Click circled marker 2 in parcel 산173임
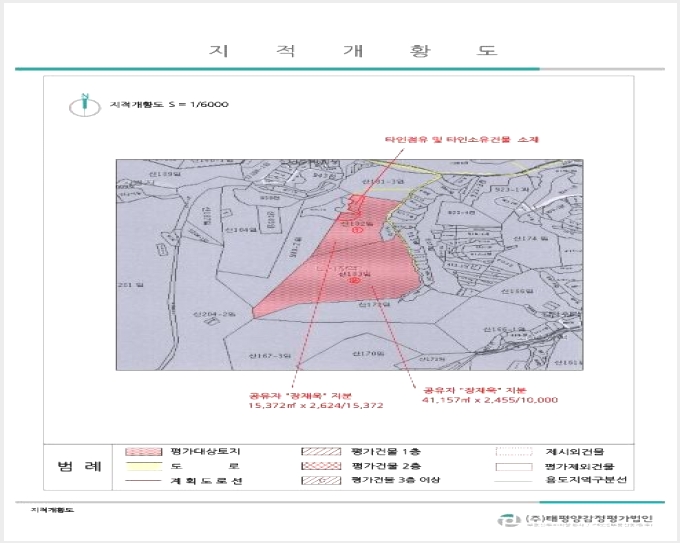Image resolution: width=680 pixels, height=543 pixels. tap(355, 281)
